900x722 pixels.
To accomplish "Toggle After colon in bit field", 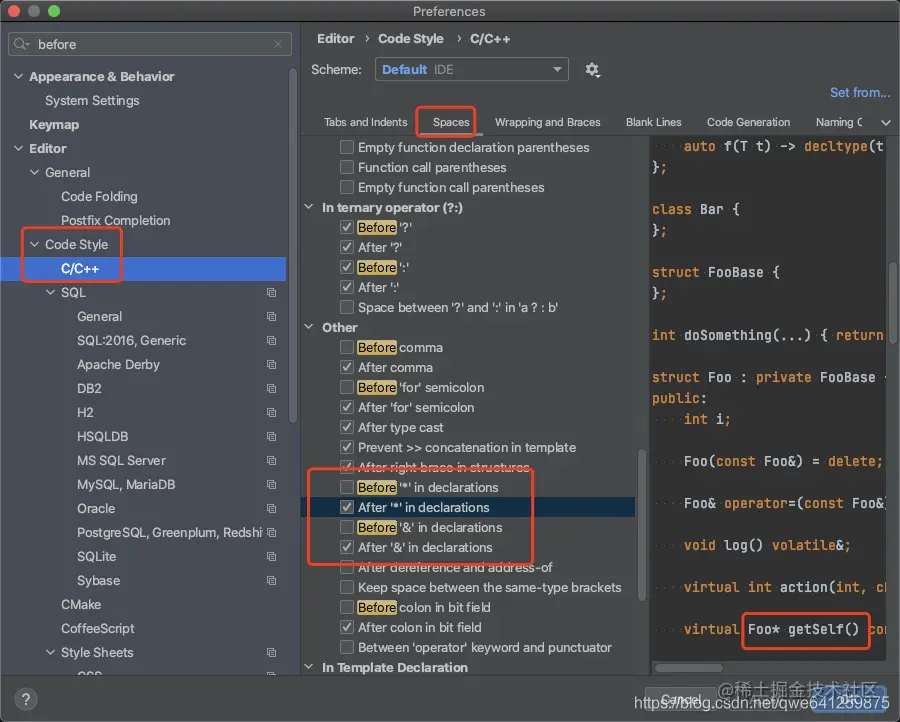I will point(347,627).
